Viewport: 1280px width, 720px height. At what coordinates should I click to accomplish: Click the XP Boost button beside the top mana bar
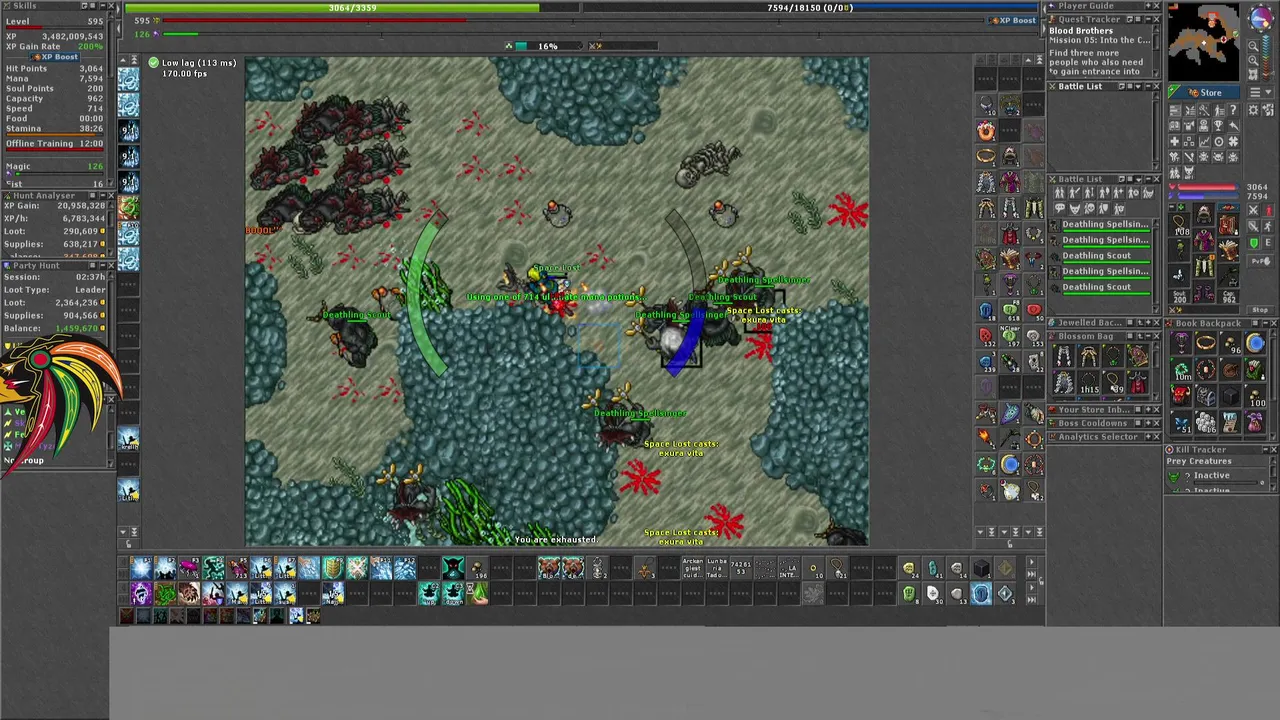pos(1012,20)
